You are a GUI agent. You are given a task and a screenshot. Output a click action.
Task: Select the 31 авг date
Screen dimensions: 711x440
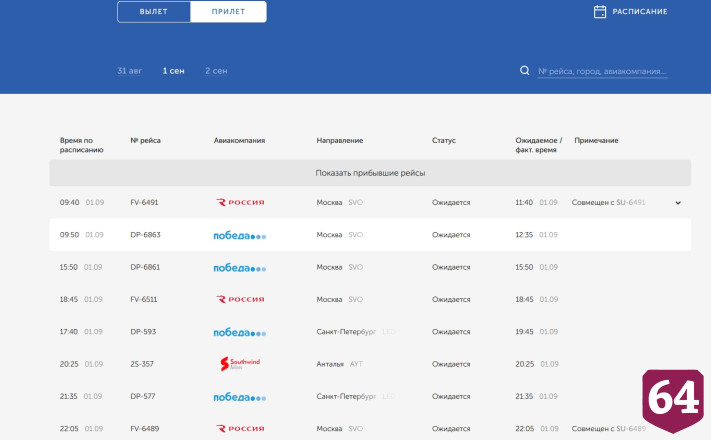[x=129, y=71]
